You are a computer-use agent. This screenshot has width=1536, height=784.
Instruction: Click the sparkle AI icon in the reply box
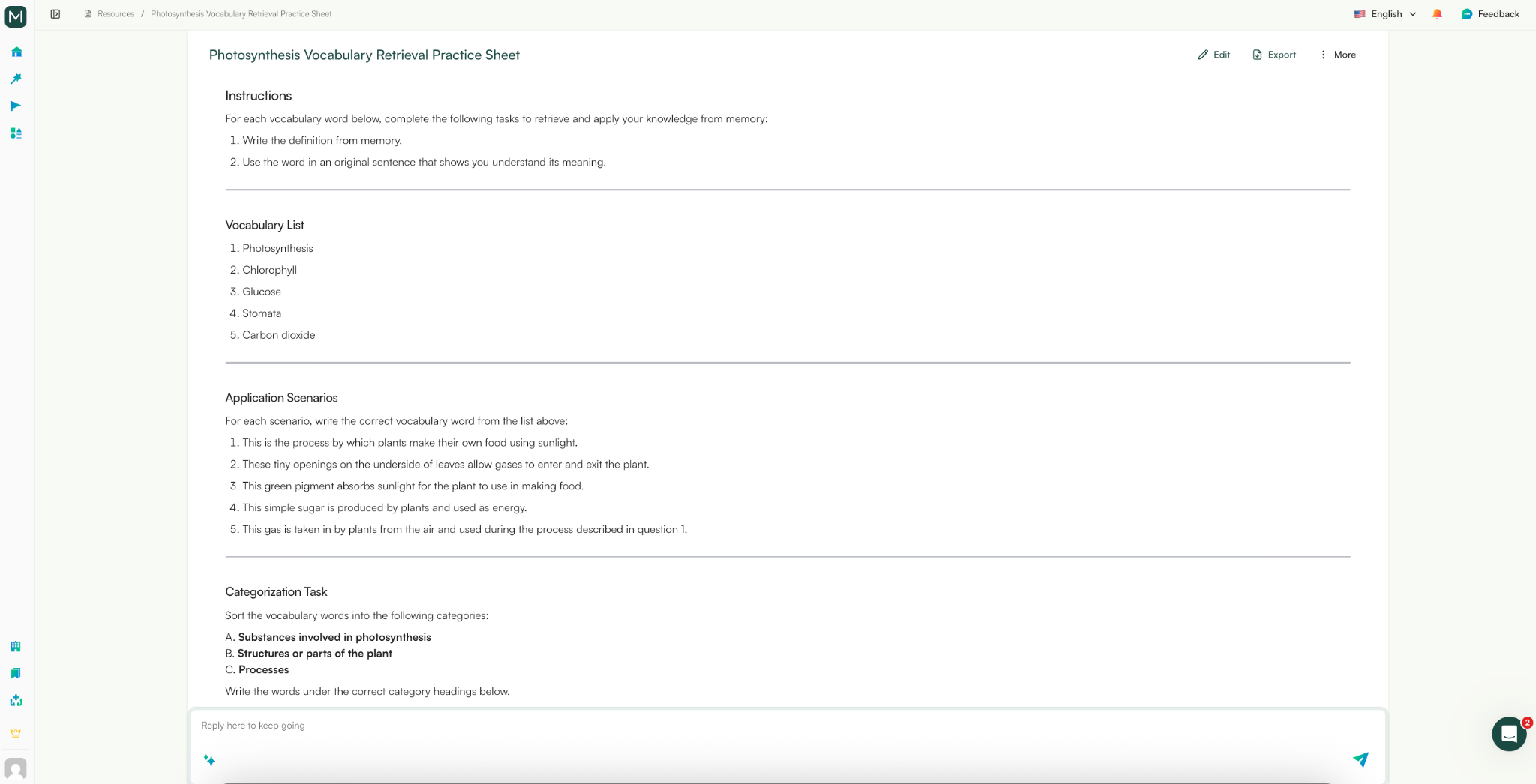[x=210, y=760]
